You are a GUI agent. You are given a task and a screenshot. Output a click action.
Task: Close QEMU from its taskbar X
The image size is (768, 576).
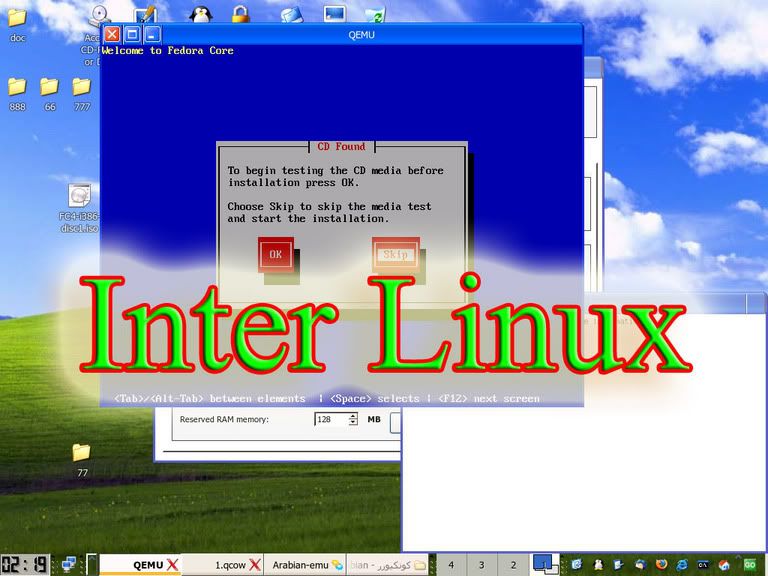[x=172, y=565]
